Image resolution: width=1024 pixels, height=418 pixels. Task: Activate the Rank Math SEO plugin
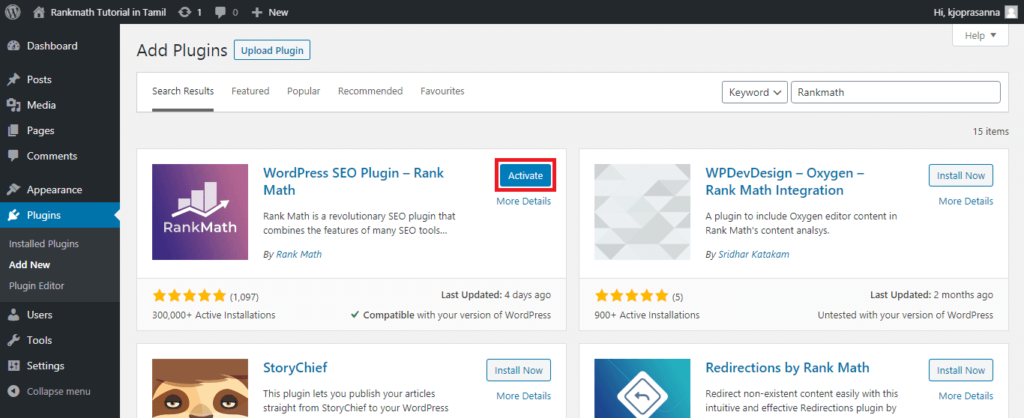pos(526,175)
